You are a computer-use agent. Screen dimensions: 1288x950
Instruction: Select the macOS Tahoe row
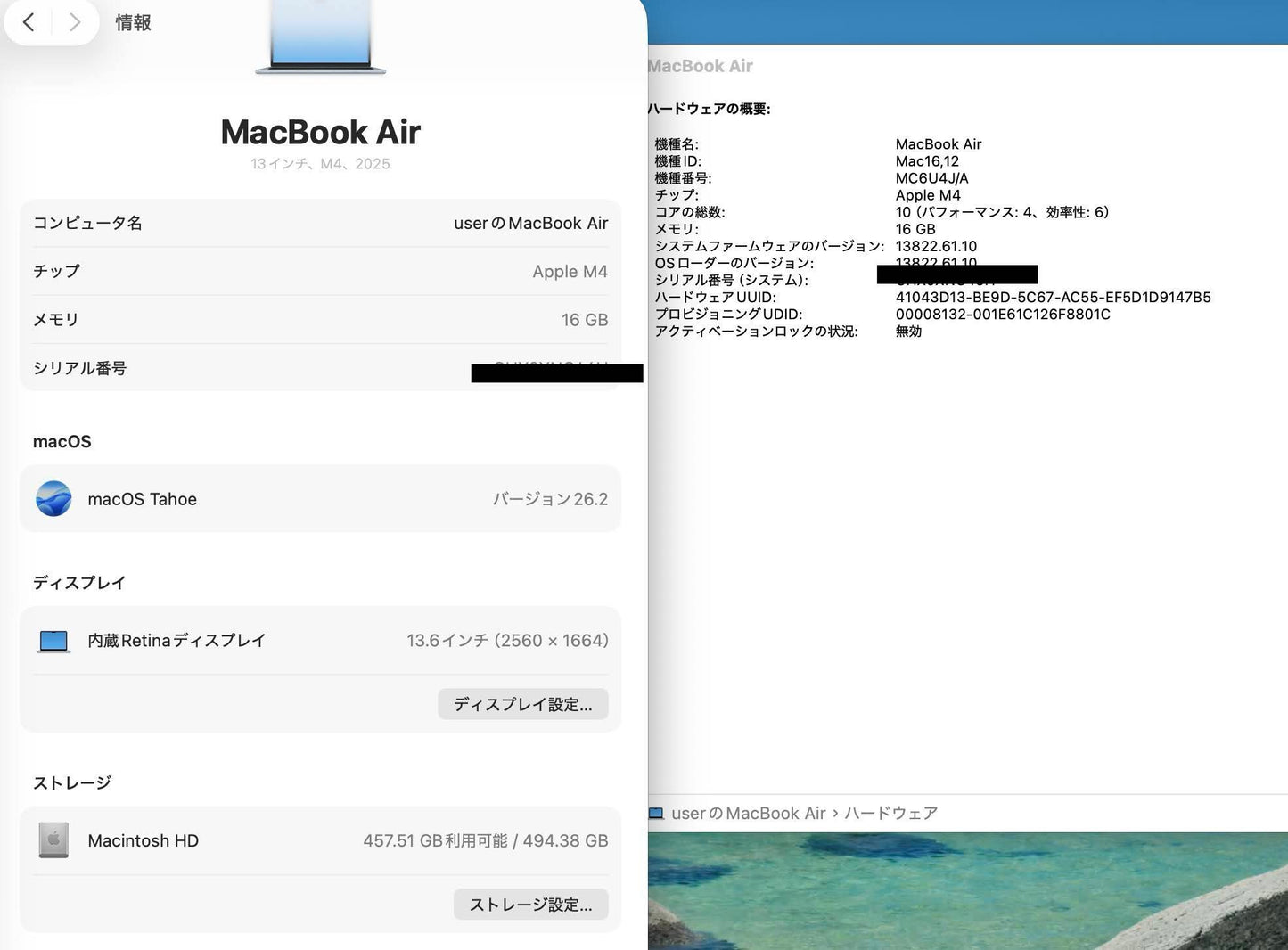pos(321,499)
